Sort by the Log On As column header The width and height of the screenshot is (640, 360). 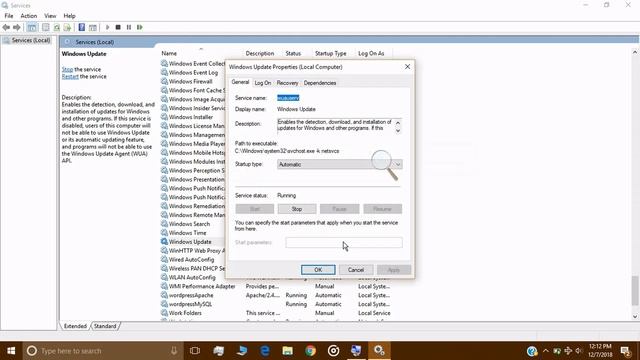[371, 53]
